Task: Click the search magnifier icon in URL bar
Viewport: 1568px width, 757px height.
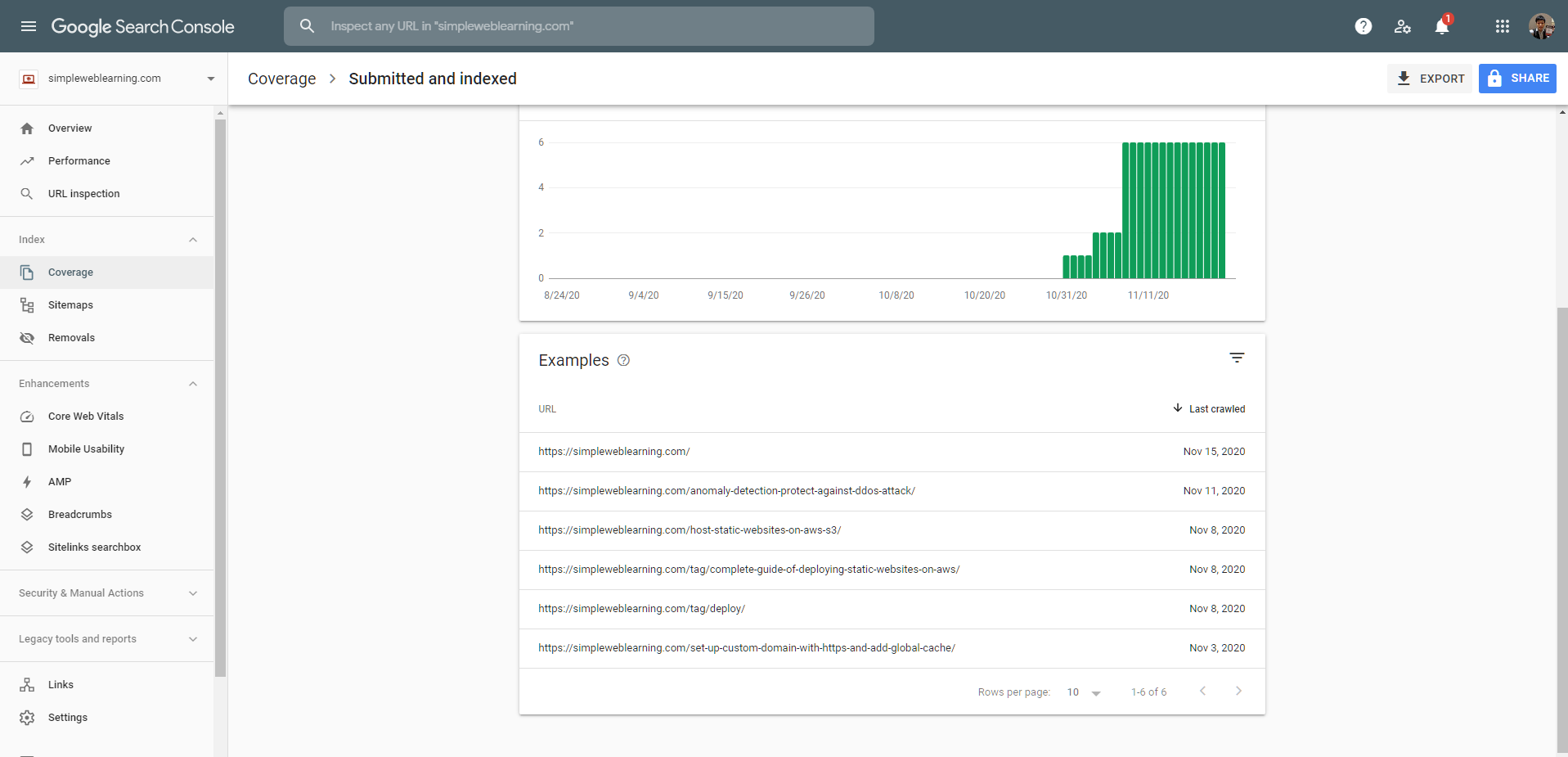Action: point(307,26)
